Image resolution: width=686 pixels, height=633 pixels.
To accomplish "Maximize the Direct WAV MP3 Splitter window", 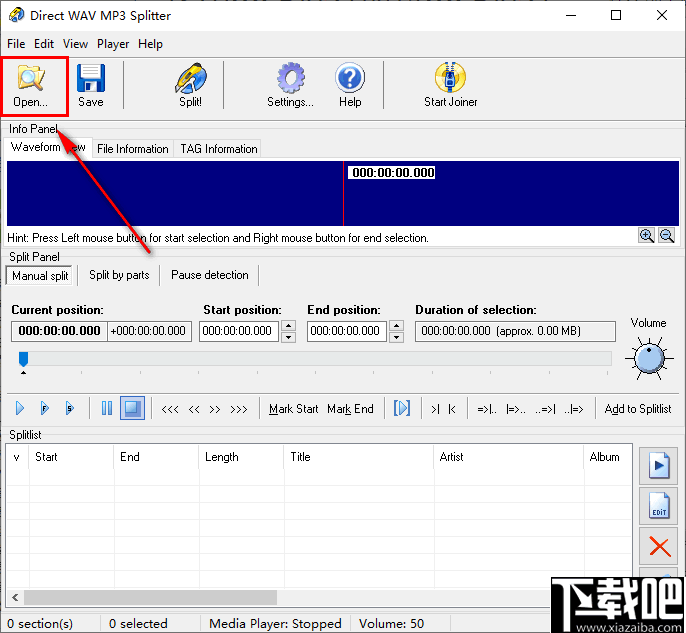I will [616, 15].
